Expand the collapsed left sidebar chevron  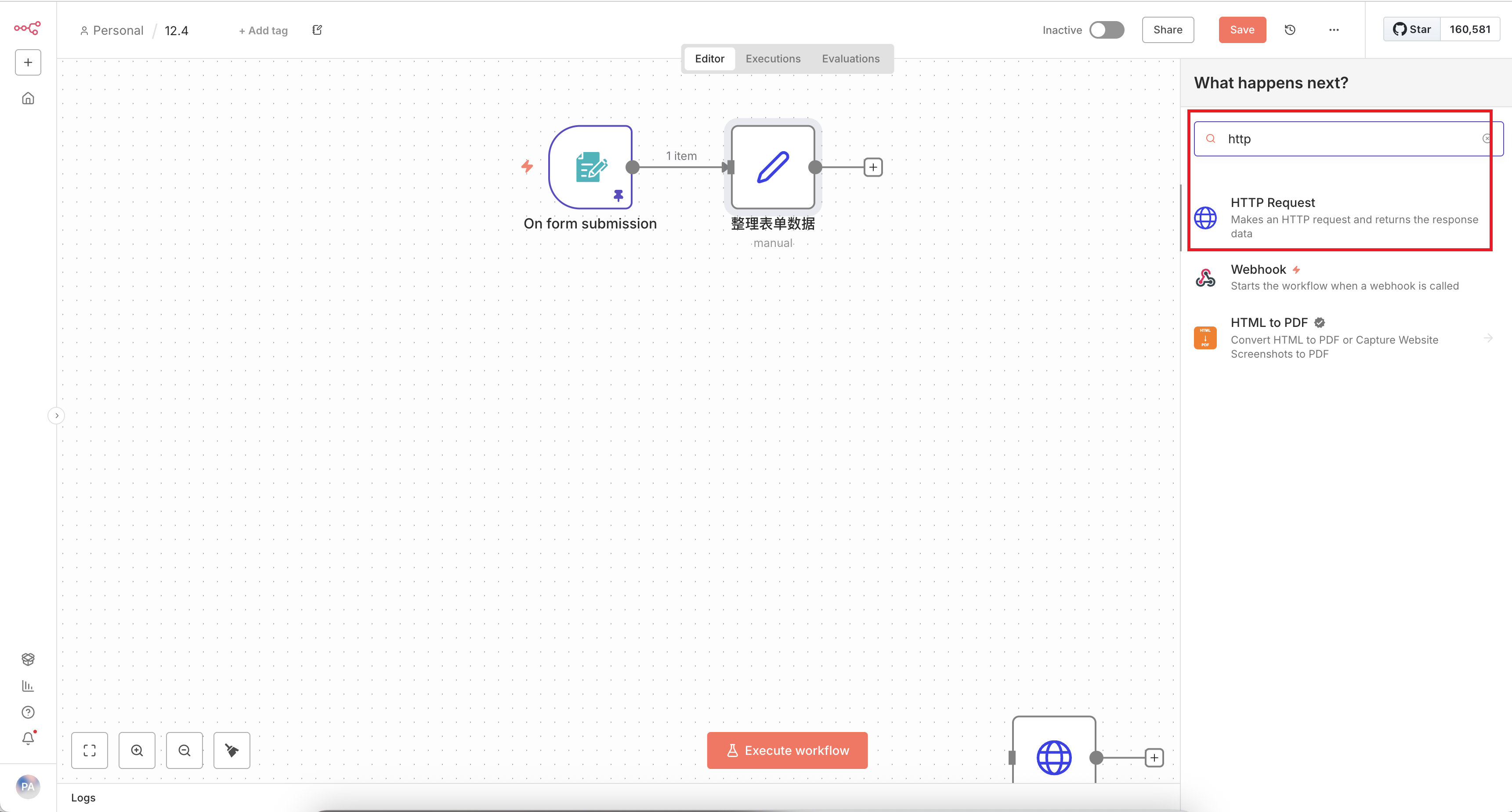[56, 416]
